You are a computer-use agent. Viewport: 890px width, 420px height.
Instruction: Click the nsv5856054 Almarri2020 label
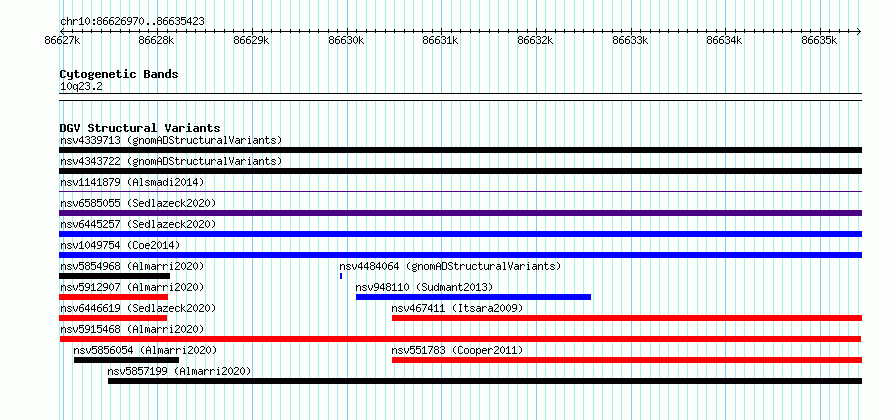(x=145, y=350)
